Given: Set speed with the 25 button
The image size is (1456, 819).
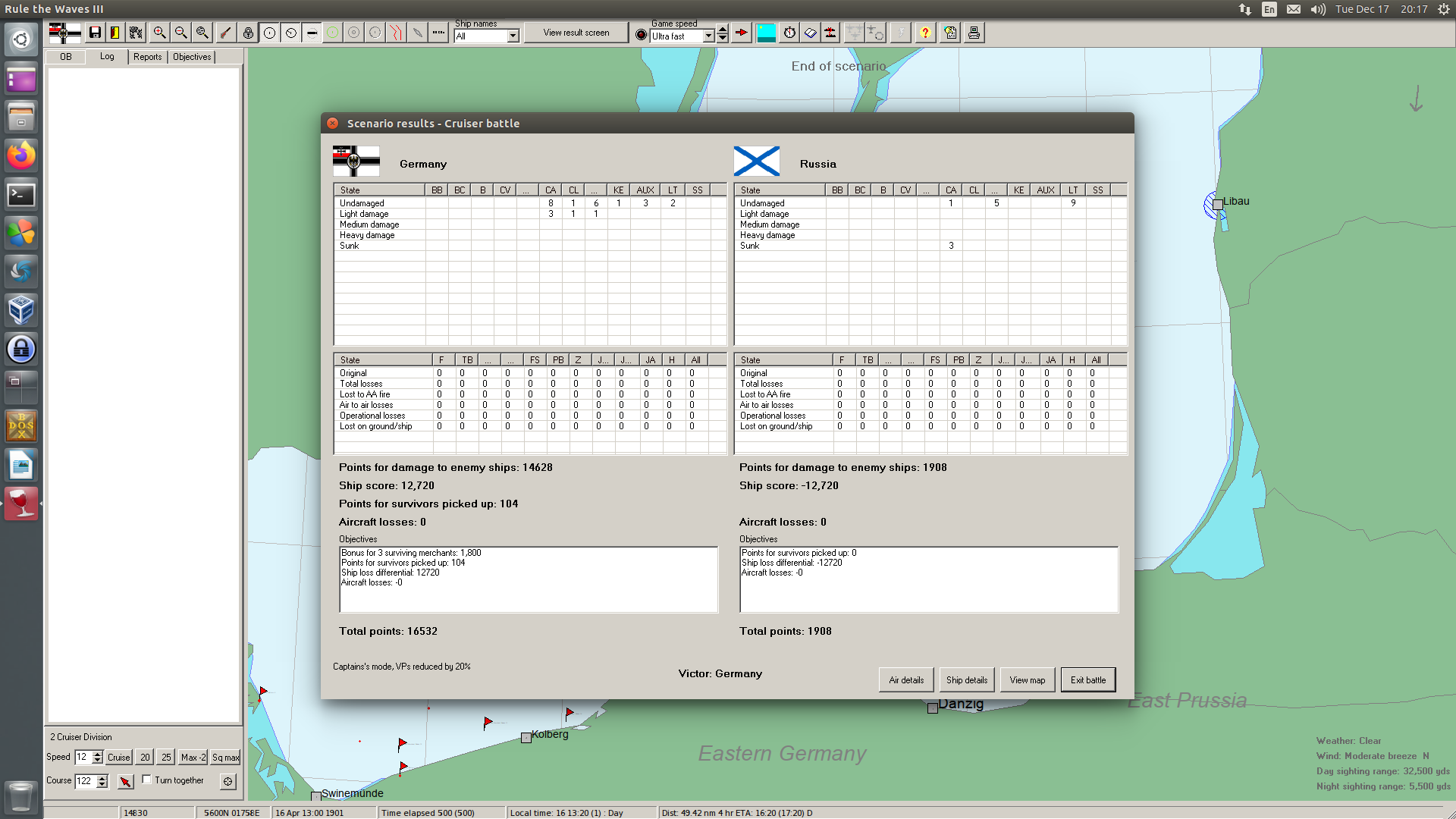Looking at the screenshot, I should click(x=166, y=758).
